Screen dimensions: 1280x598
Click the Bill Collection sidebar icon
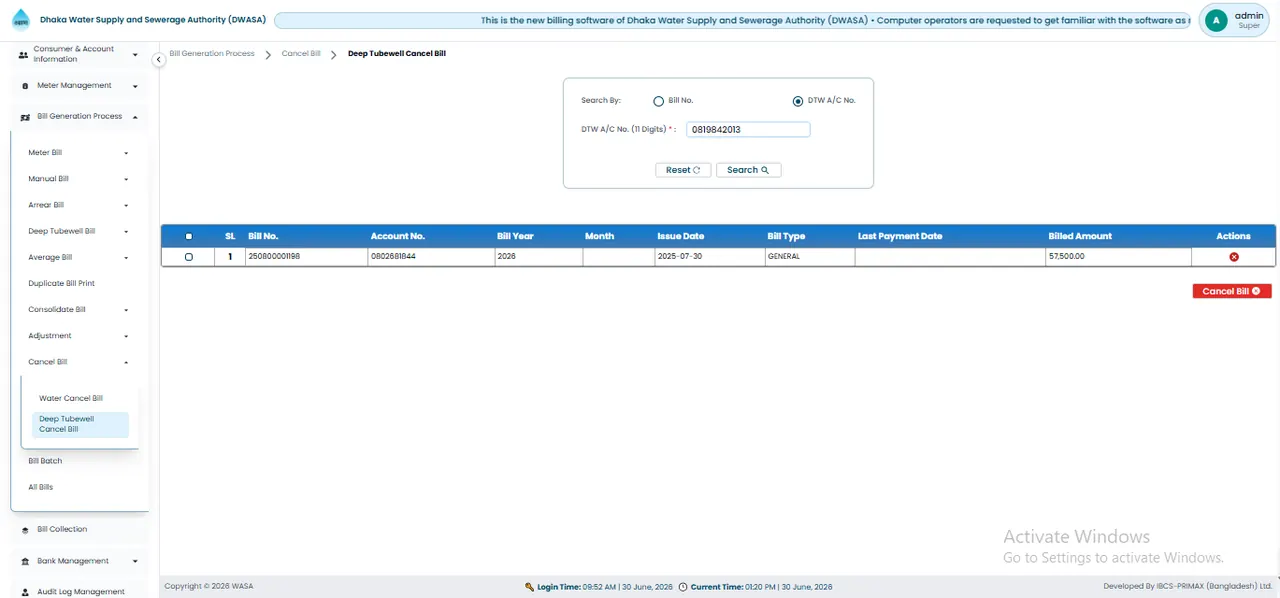click(x=25, y=530)
